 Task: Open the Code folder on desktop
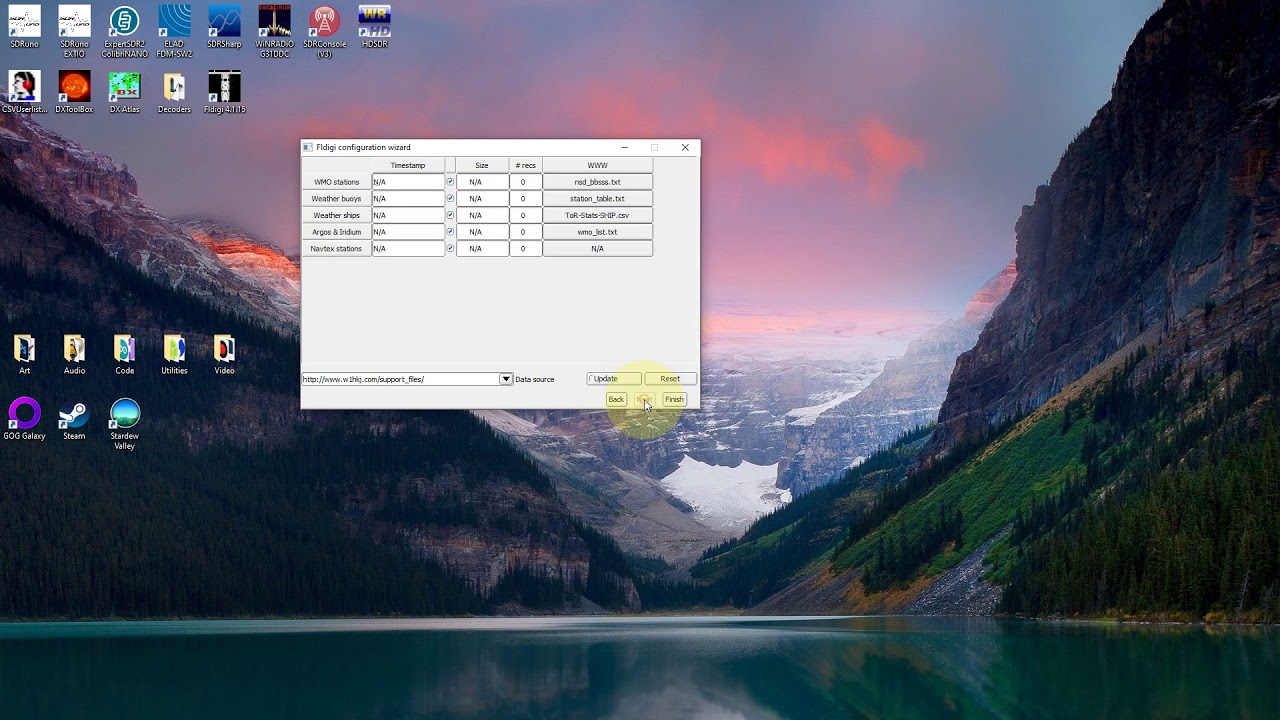(x=124, y=354)
